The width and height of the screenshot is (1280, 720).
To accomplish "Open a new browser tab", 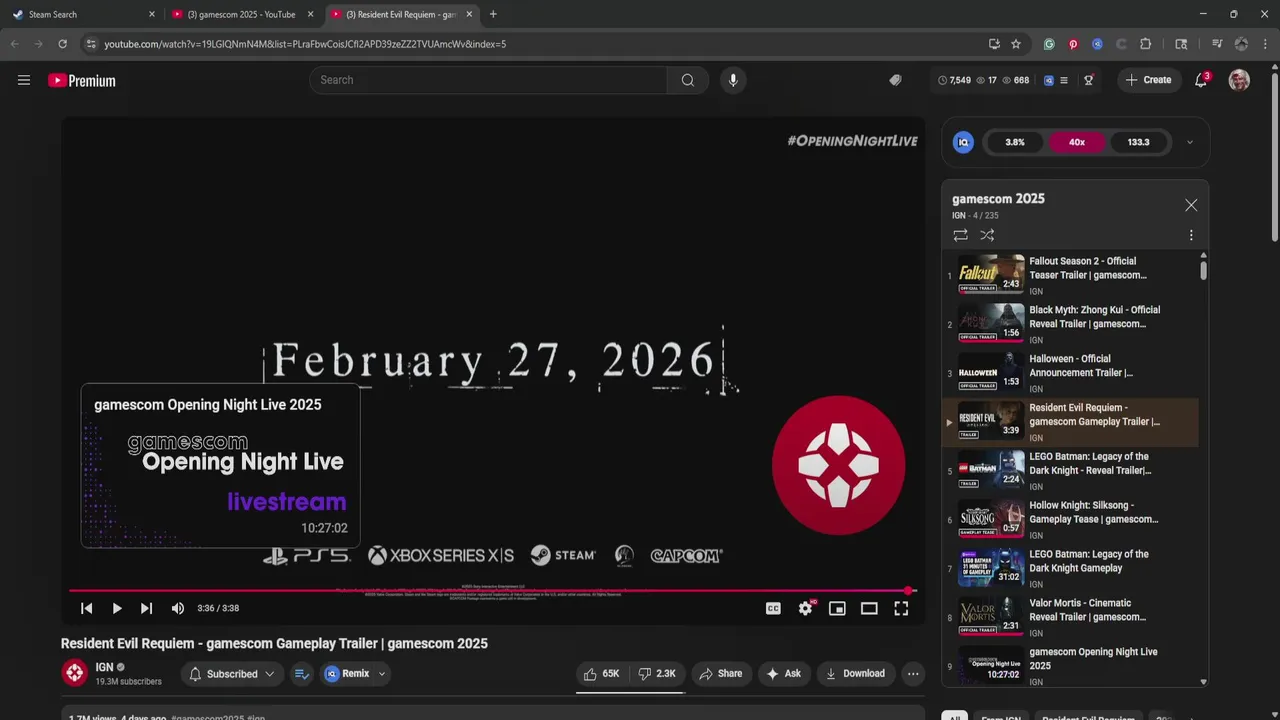I will 493,14.
